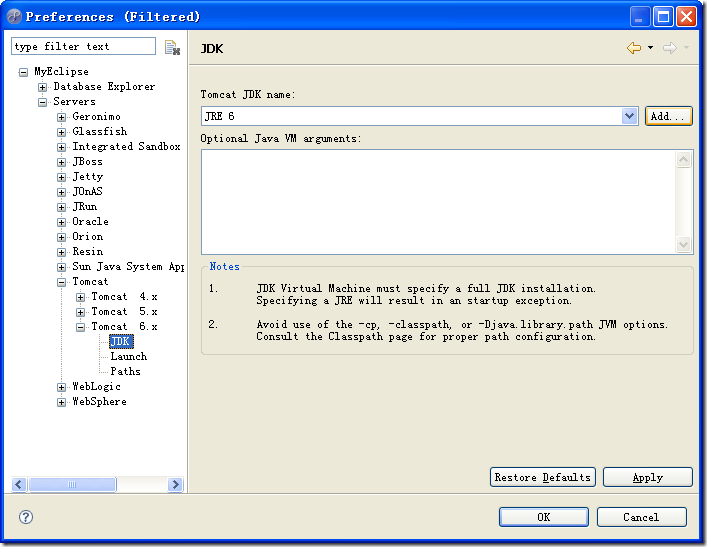
Task: Open the back history dropdown arrow
Action: (650, 47)
